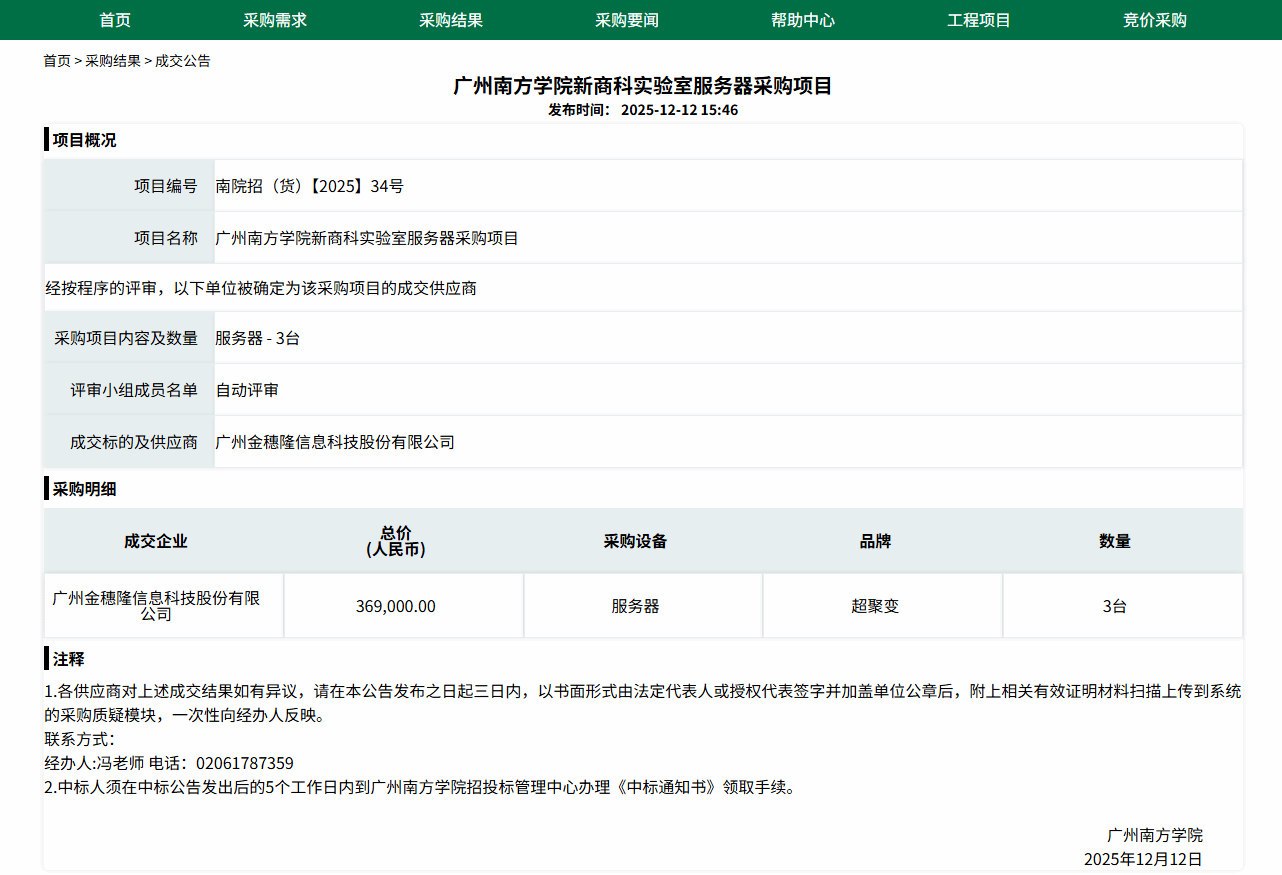Viewport: 1282px width, 875px height.
Task: Select the 成交企业 column header
Action: pyautogui.click(x=156, y=541)
